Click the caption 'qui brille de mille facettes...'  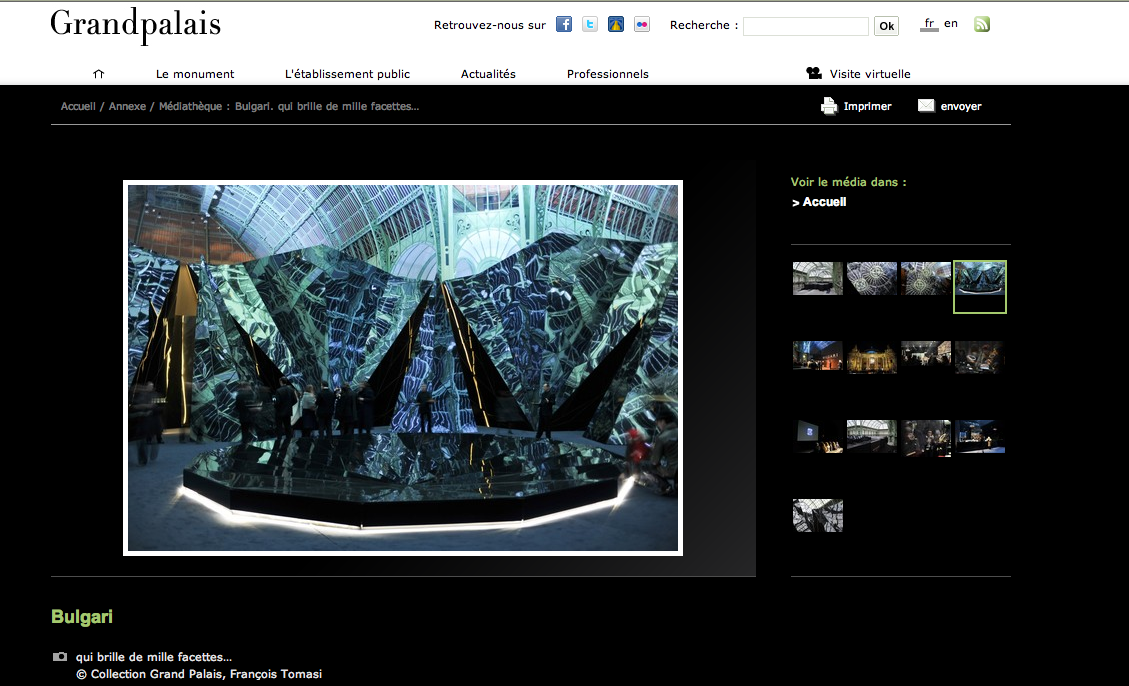(x=154, y=656)
